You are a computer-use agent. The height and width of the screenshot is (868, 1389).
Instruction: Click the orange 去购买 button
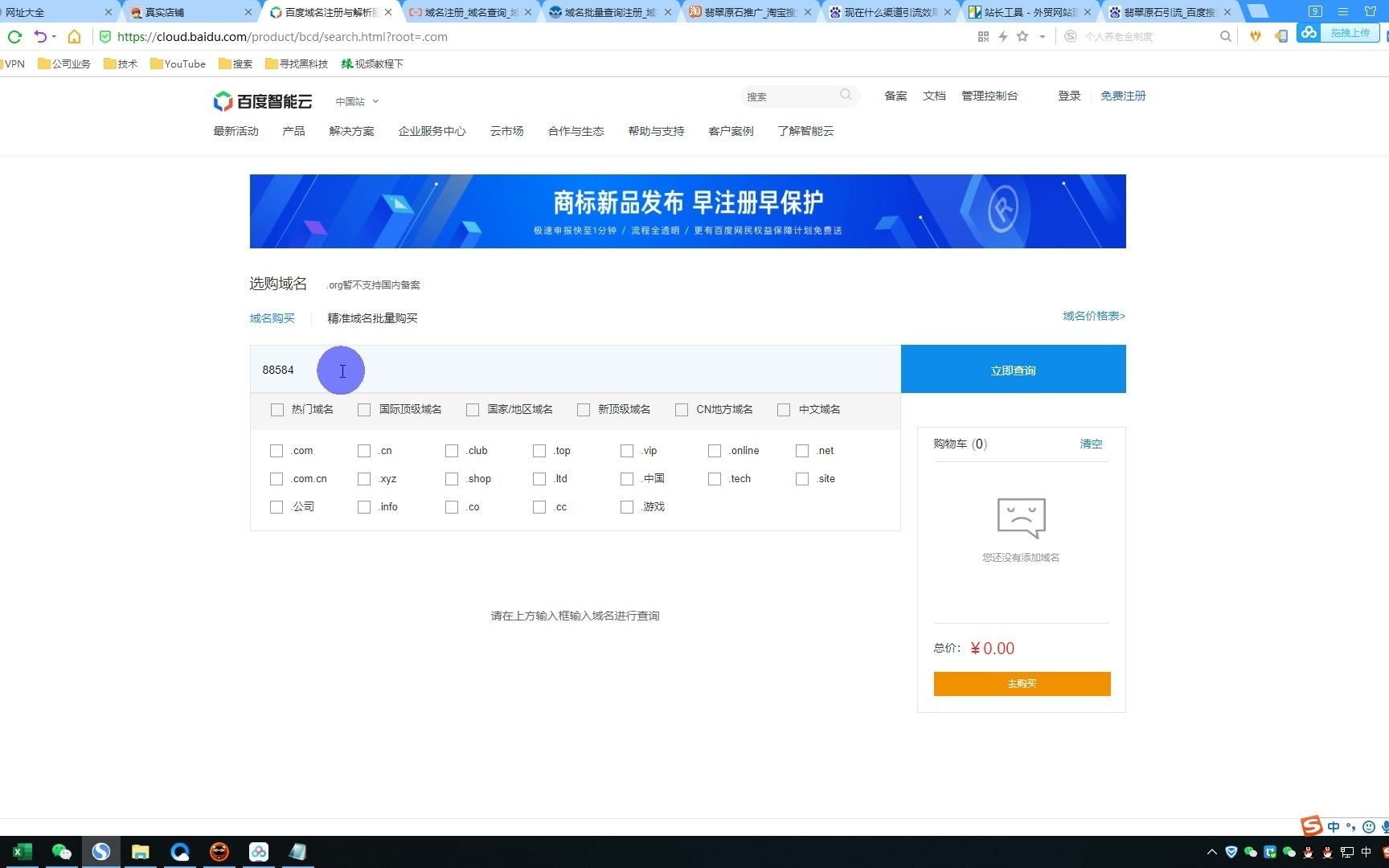click(1022, 684)
